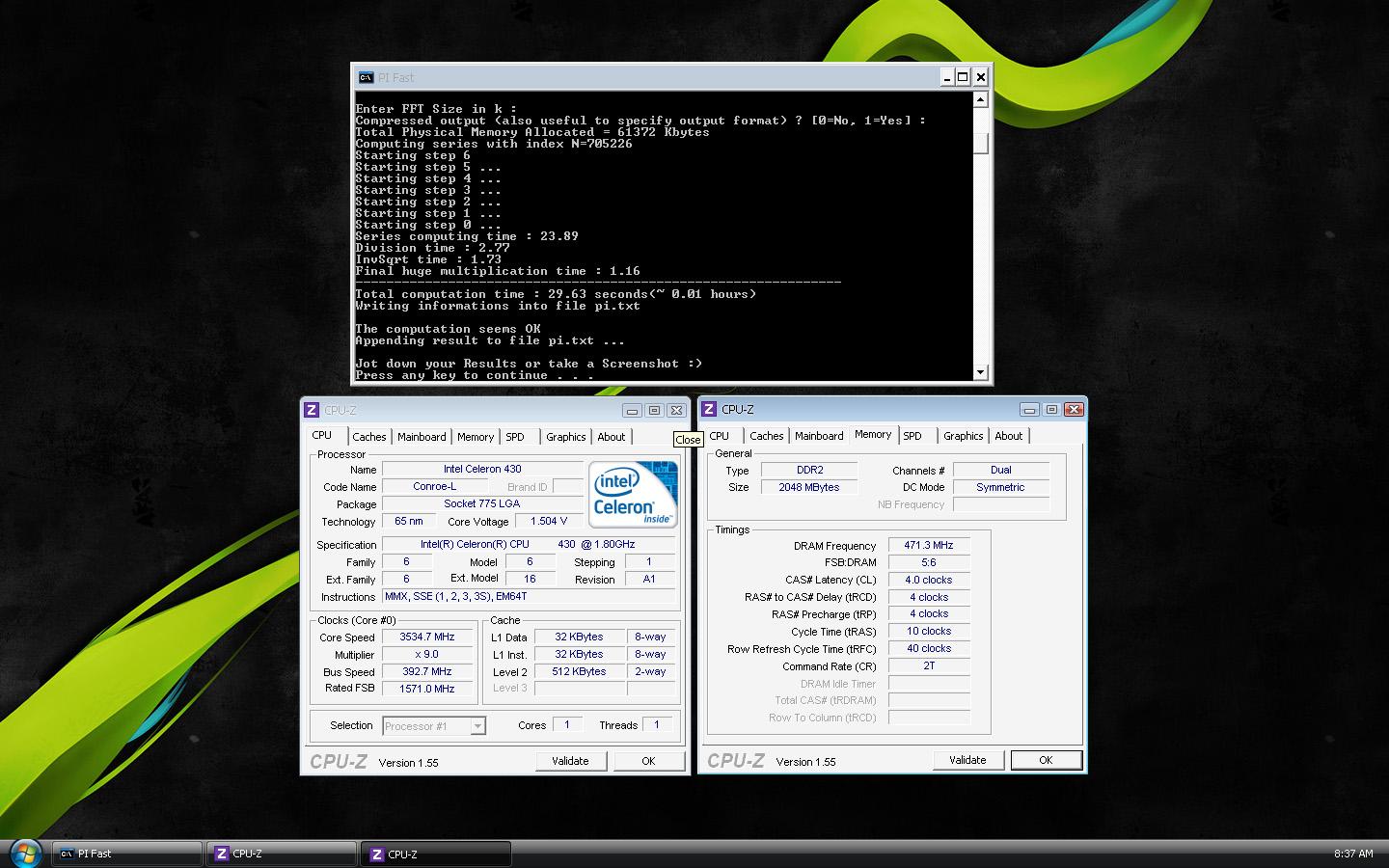Click Code Name field Conroe-L
The height and width of the screenshot is (868, 1389).
click(434, 487)
